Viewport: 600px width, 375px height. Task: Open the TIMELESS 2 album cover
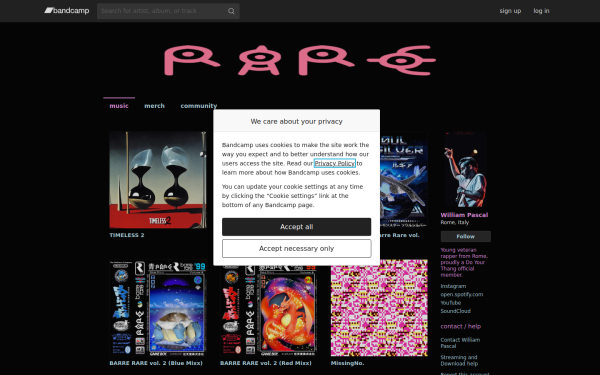(x=158, y=180)
